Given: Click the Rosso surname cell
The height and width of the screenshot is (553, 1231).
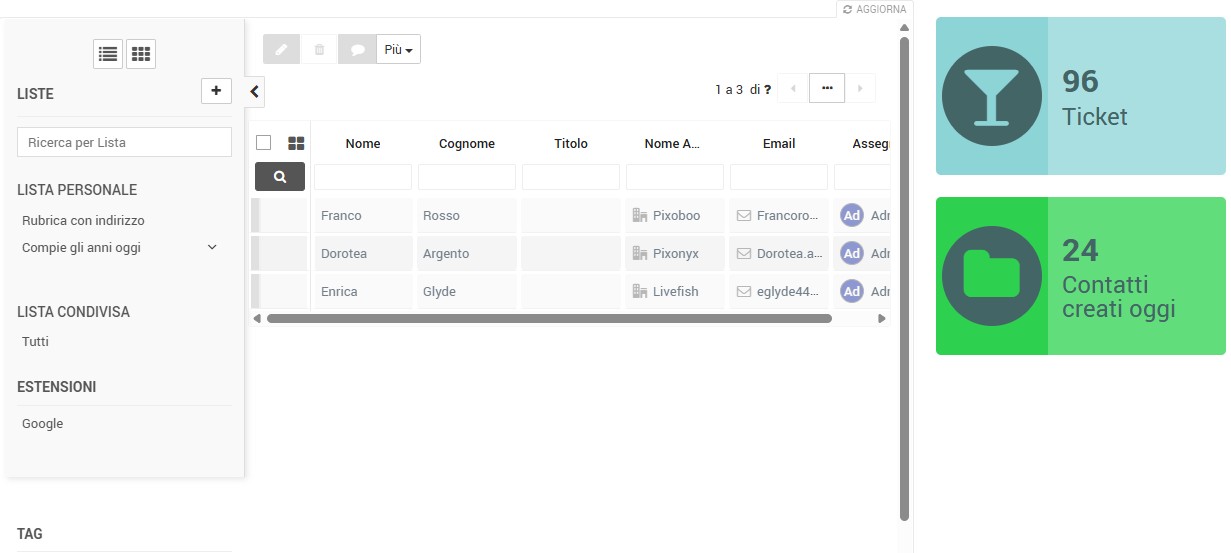Looking at the screenshot, I should [467, 216].
